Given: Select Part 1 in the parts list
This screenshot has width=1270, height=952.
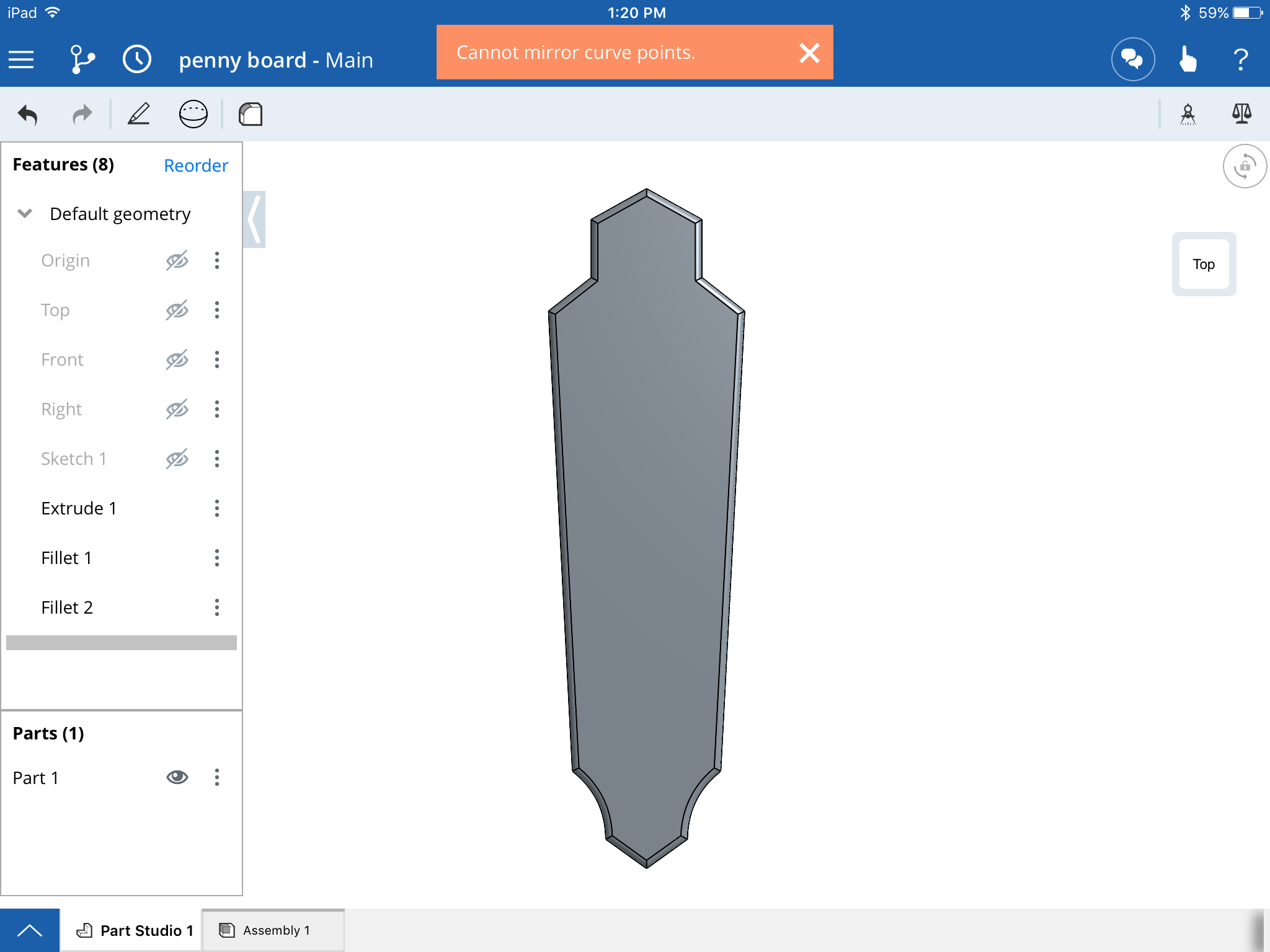Looking at the screenshot, I should point(36,777).
